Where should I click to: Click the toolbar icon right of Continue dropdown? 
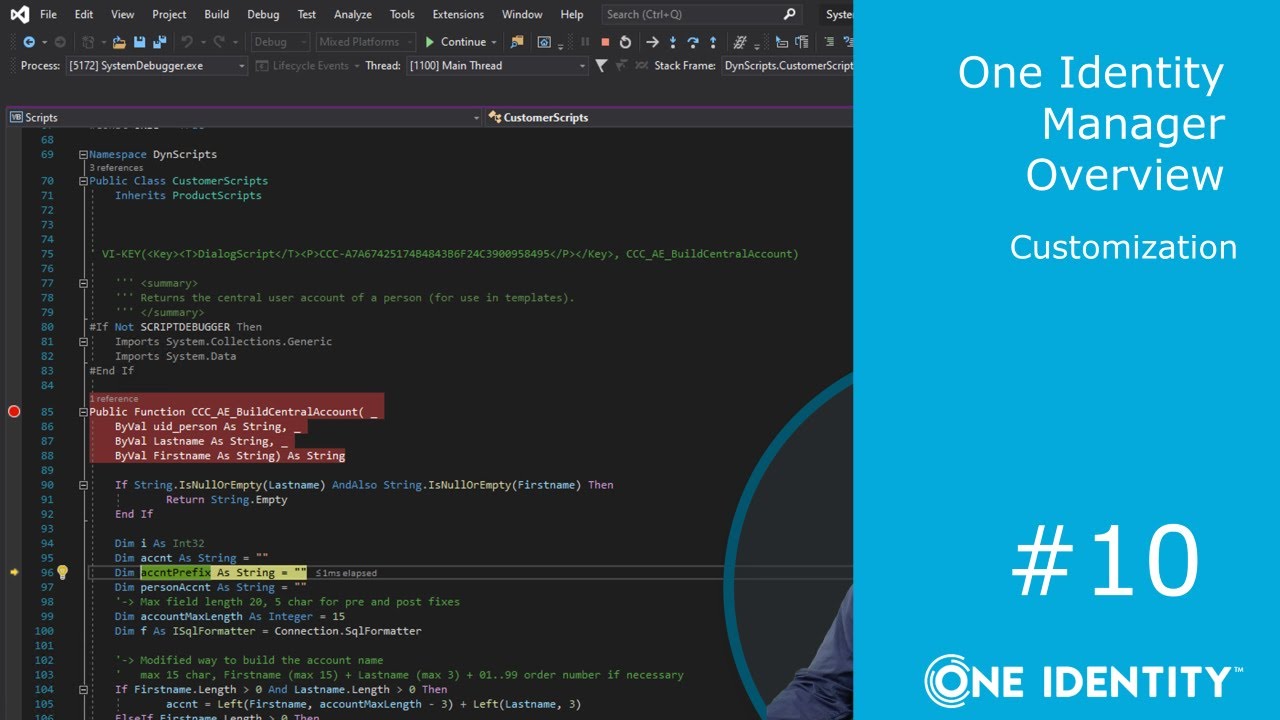pos(517,42)
